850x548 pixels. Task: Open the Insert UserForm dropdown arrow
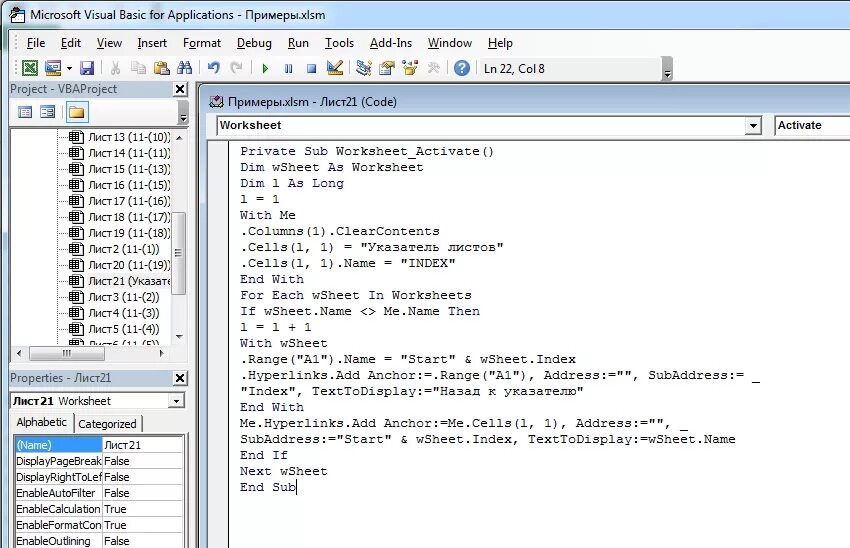click(x=69, y=68)
